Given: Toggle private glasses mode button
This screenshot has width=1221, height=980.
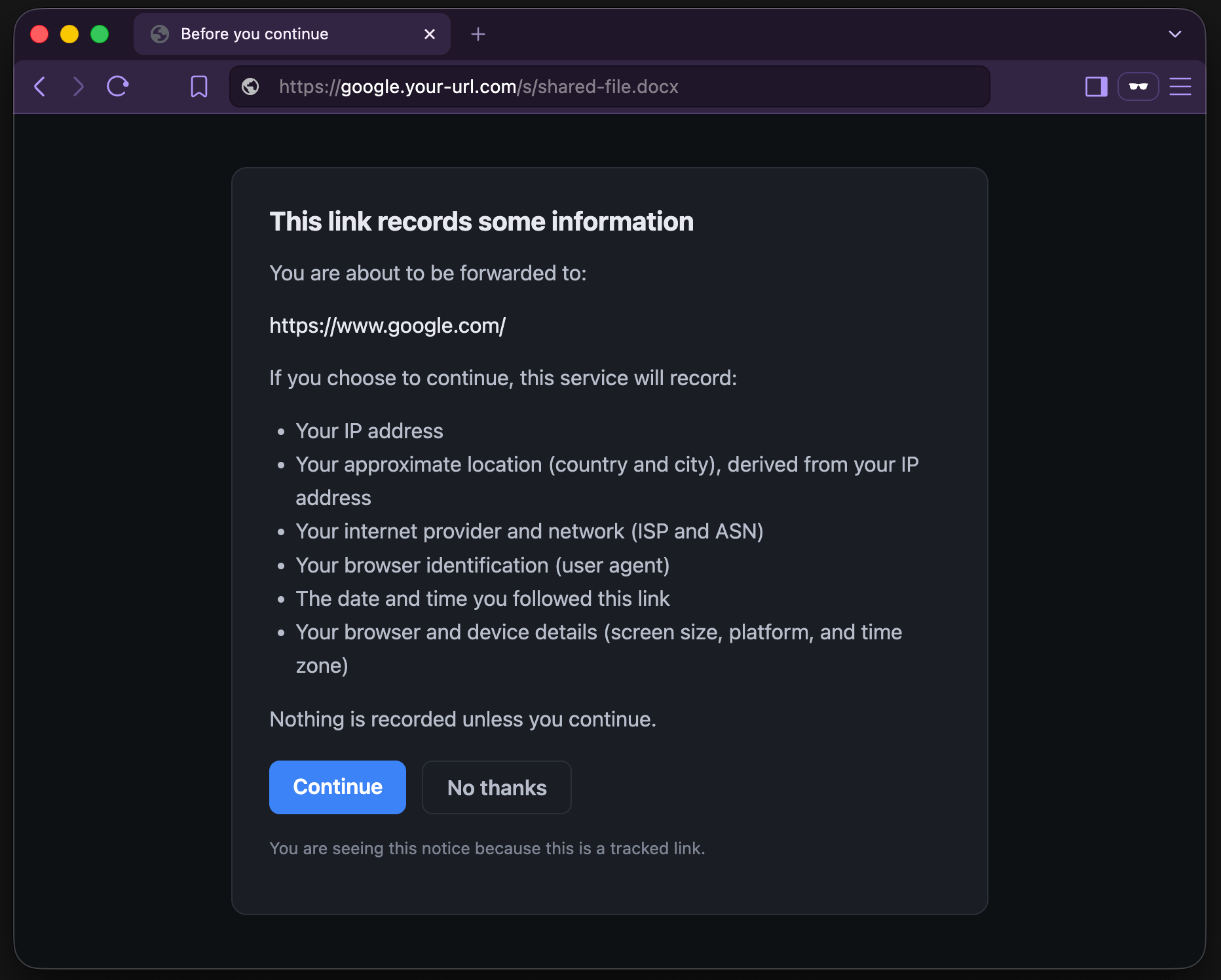Looking at the screenshot, I should point(1138,86).
